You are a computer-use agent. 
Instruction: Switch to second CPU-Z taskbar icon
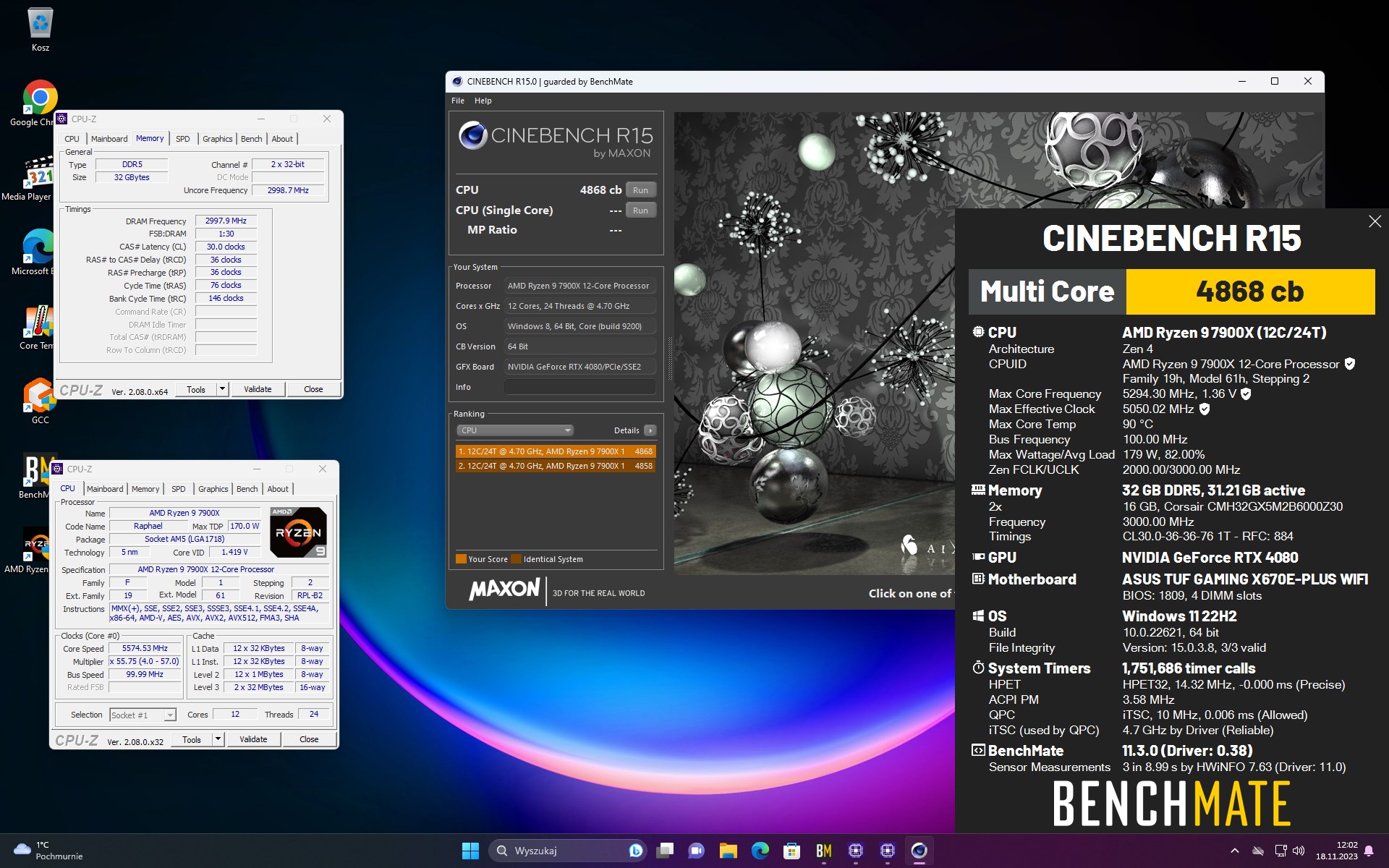point(887,851)
